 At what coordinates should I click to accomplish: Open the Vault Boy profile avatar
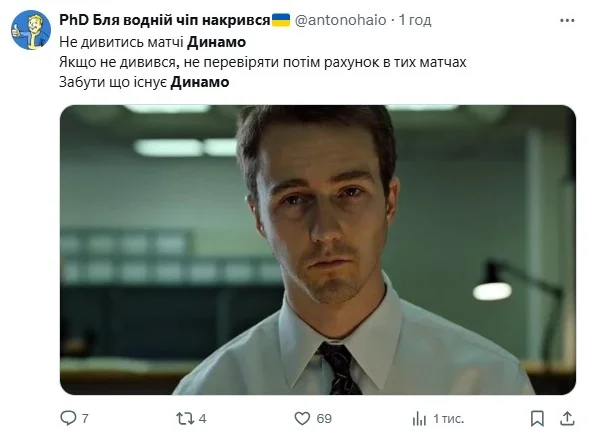[31, 30]
